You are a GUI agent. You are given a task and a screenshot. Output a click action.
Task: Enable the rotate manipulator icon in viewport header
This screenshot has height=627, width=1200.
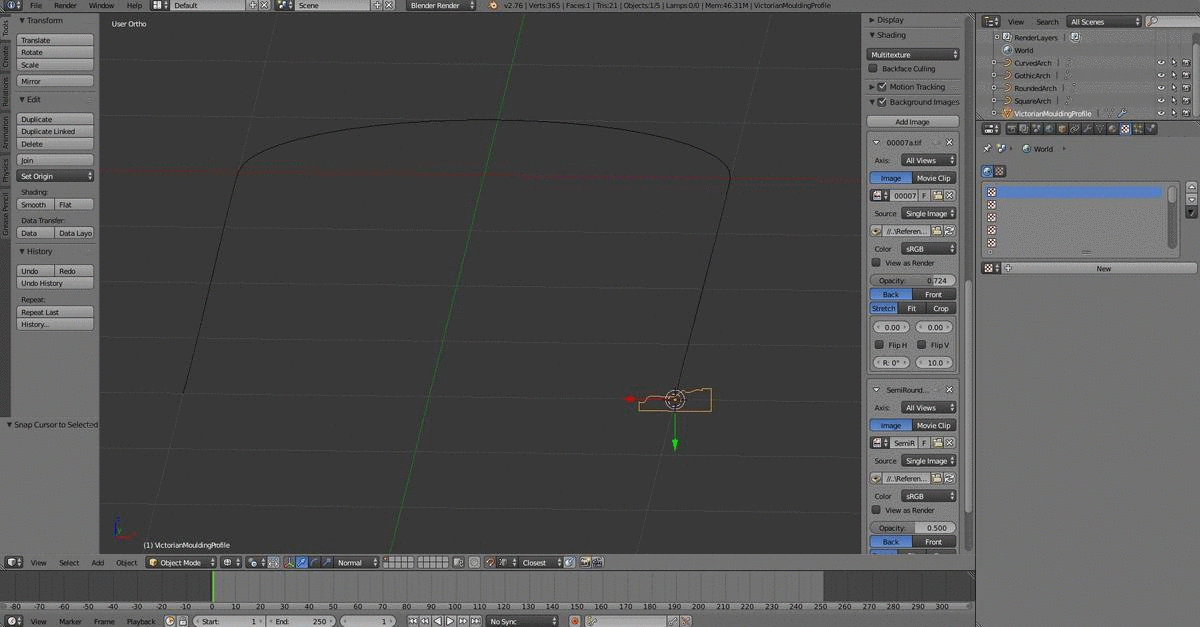pyautogui.click(x=315, y=562)
